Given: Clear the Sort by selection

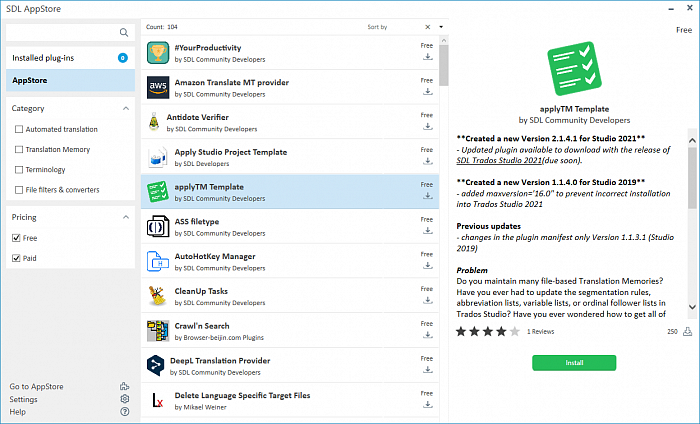Looking at the screenshot, I should 428,27.
